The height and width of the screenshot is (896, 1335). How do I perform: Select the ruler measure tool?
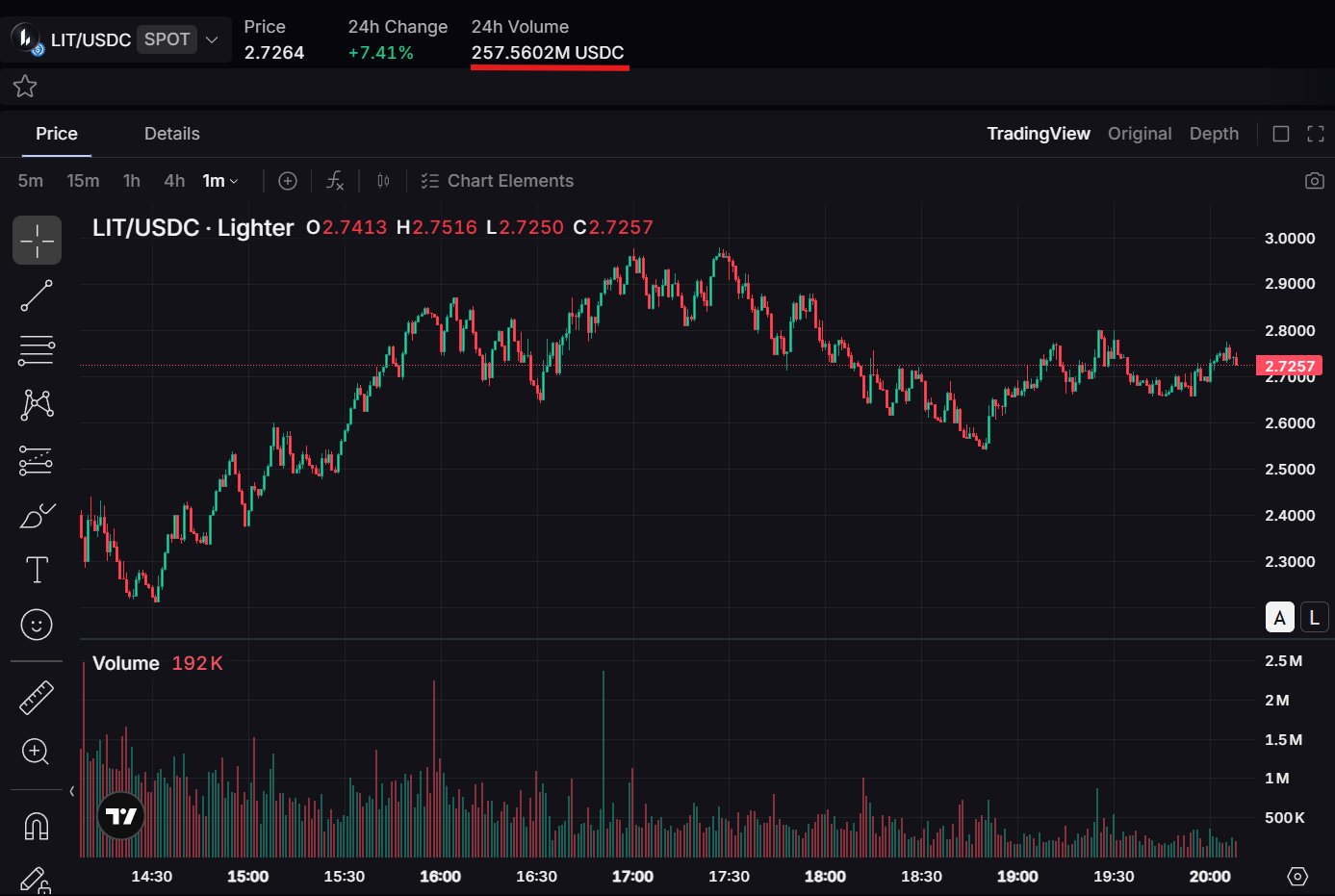(37, 698)
